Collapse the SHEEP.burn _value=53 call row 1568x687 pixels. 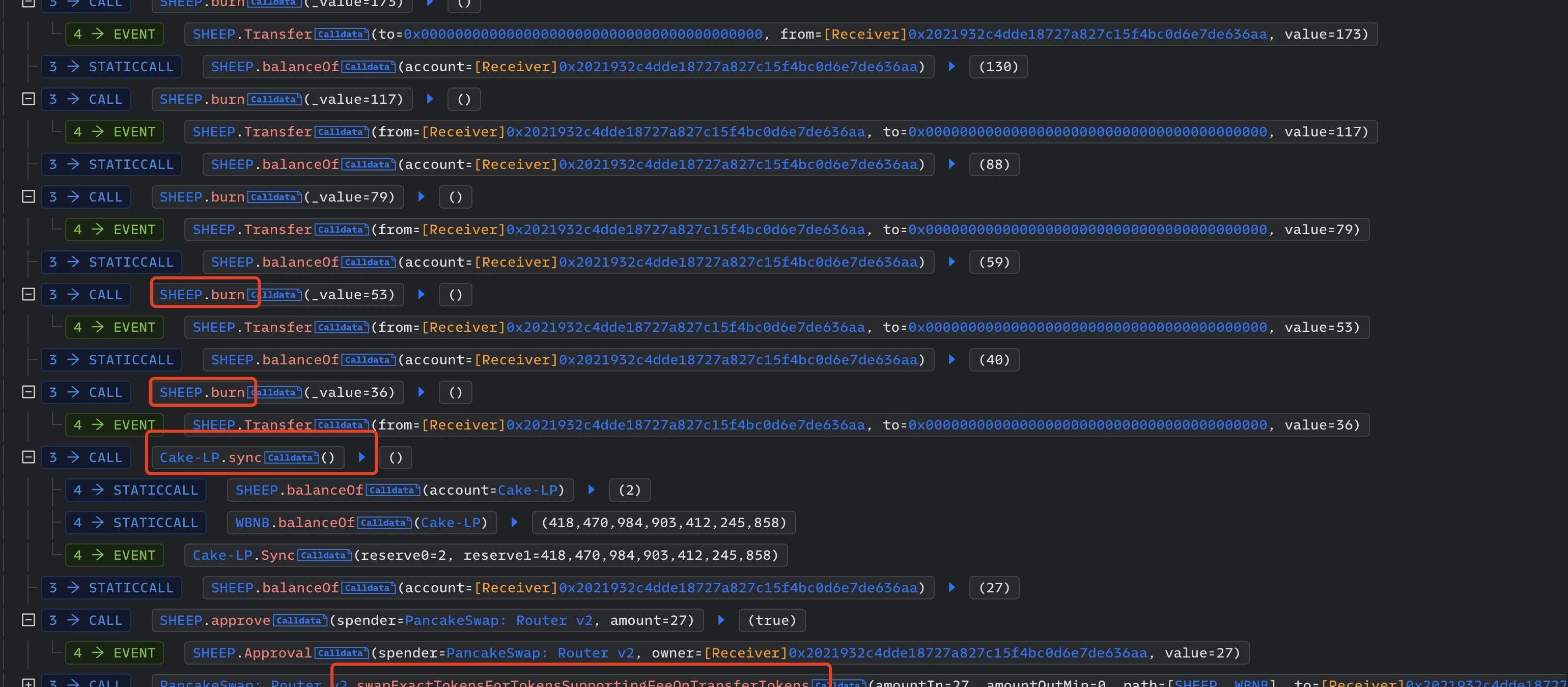[x=28, y=295]
